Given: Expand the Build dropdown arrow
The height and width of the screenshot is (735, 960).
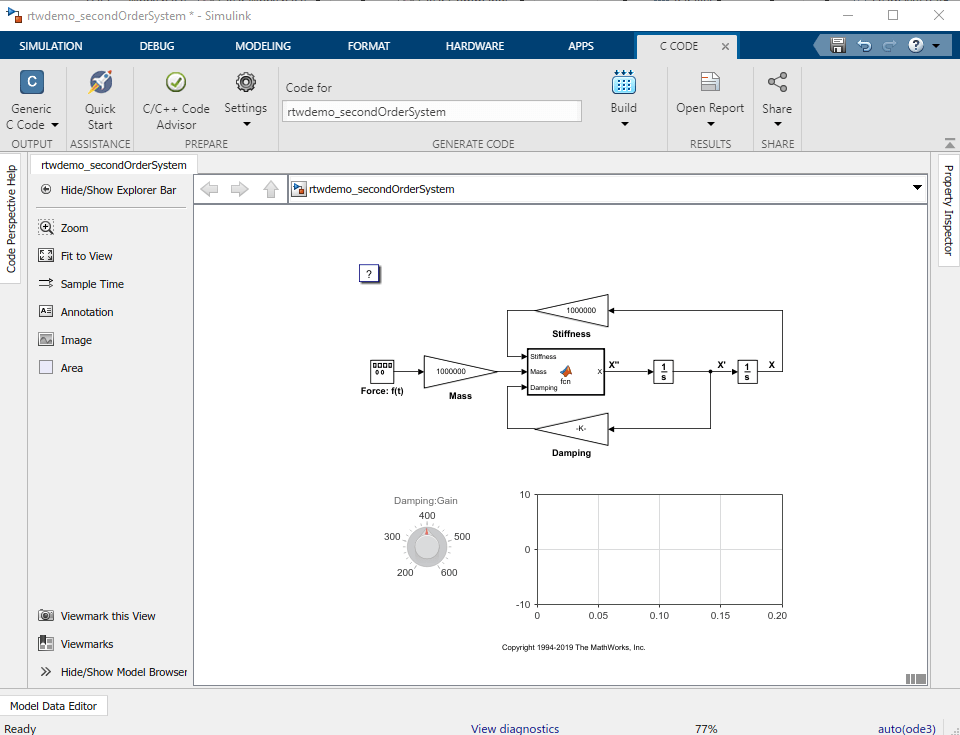Looking at the screenshot, I should [x=624, y=124].
